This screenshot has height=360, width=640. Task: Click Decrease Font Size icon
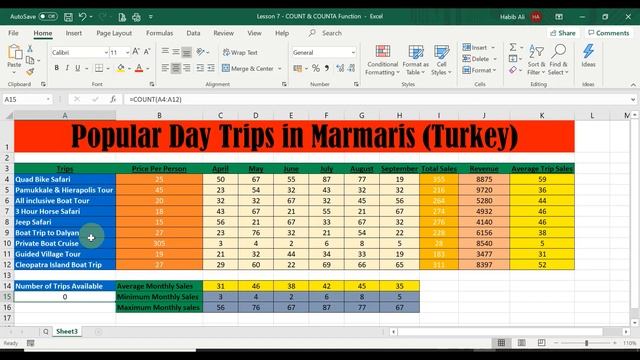pos(147,52)
